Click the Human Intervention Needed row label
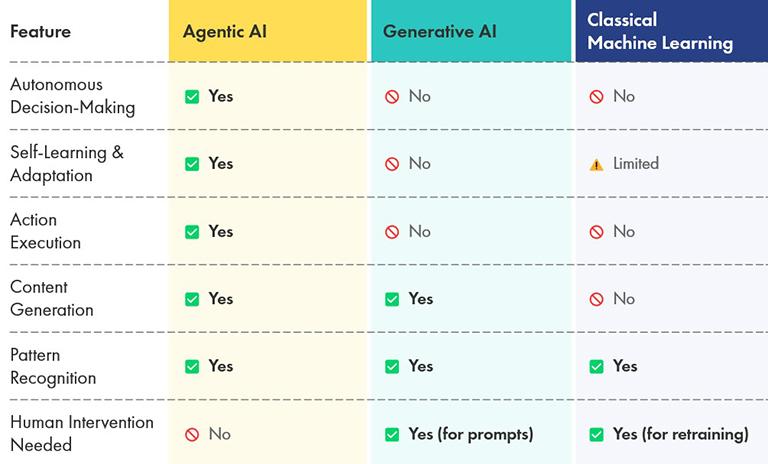Image resolution: width=768 pixels, height=464 pixels. [82, 434]
